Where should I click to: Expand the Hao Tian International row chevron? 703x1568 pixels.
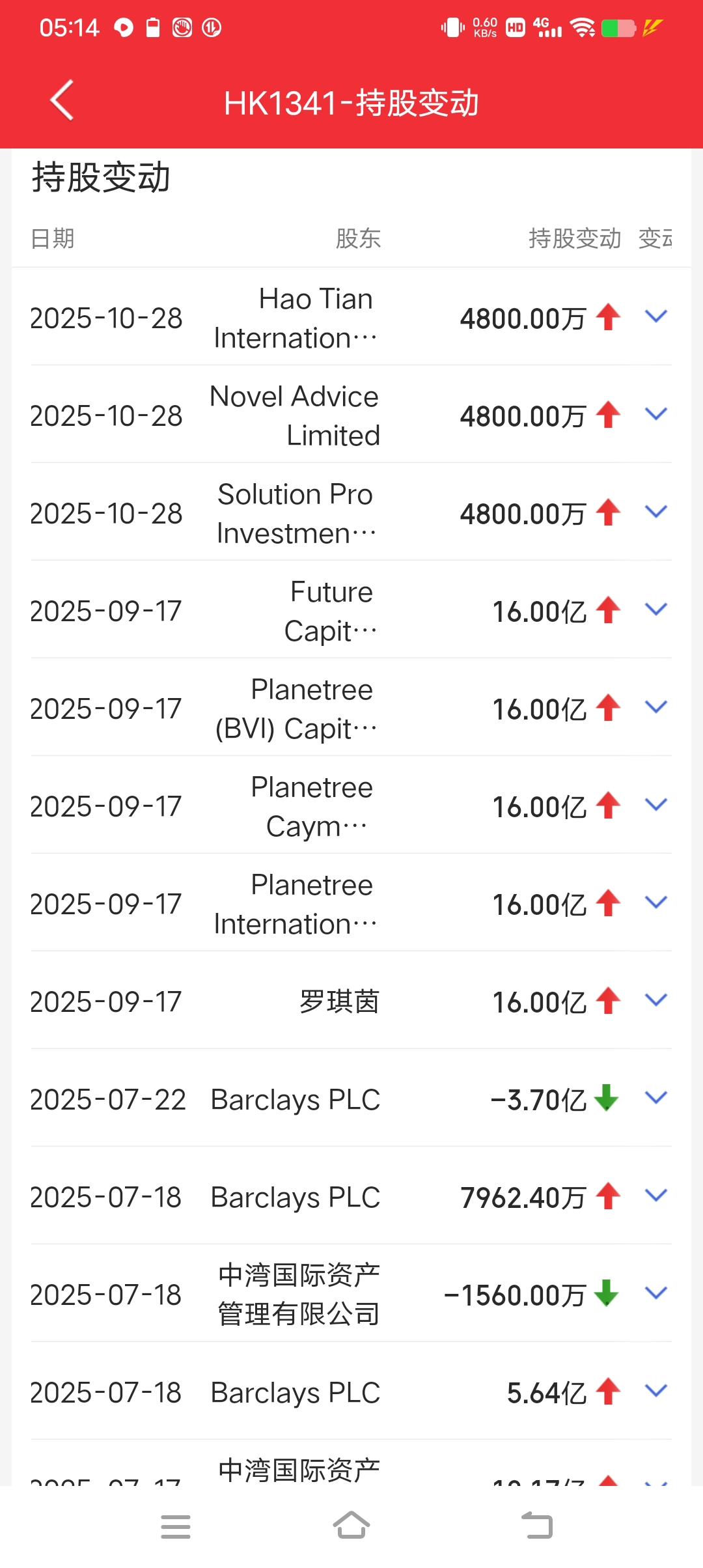click(655, 316)
